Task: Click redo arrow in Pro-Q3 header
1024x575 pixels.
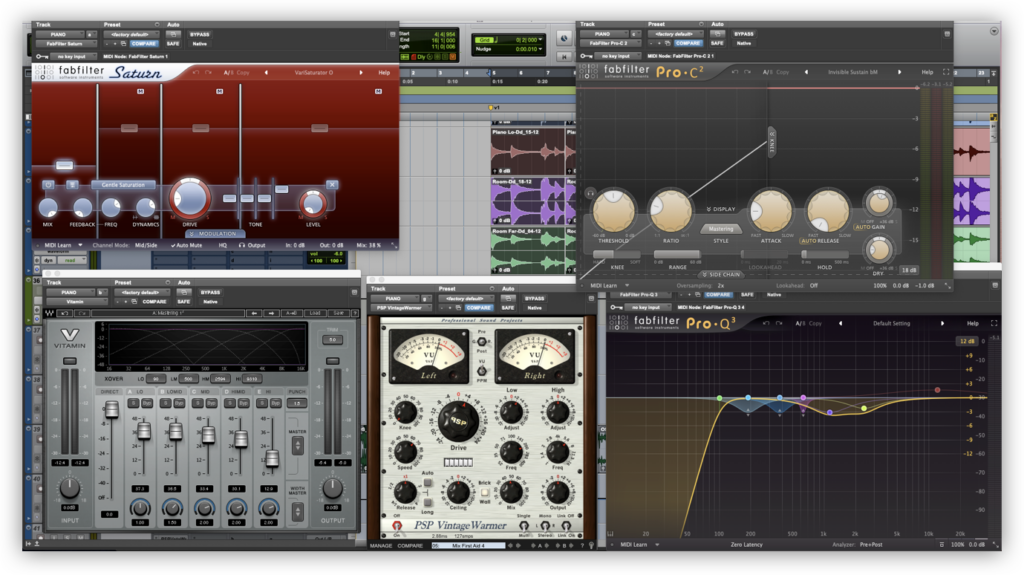Action: [x=779, y=323]
